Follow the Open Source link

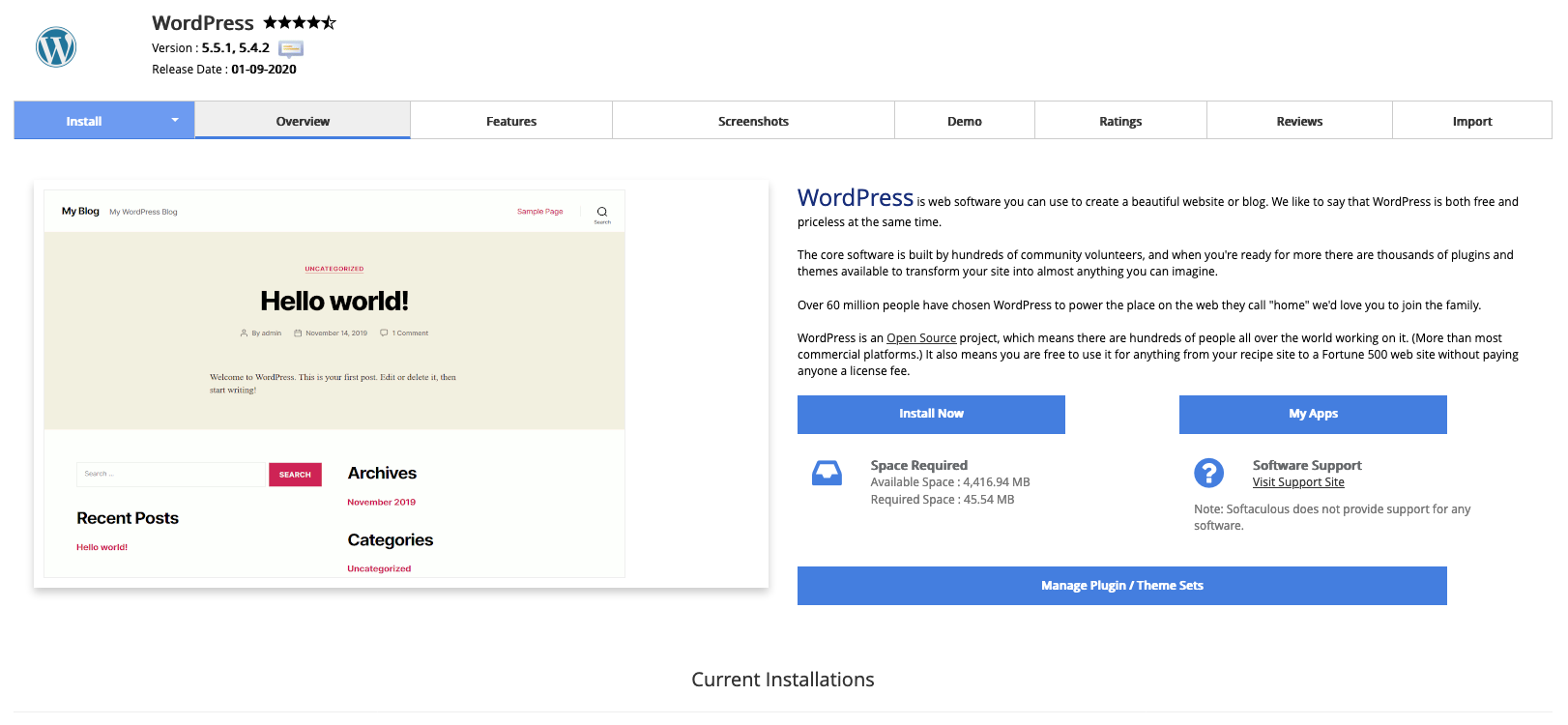coord(921,338)
